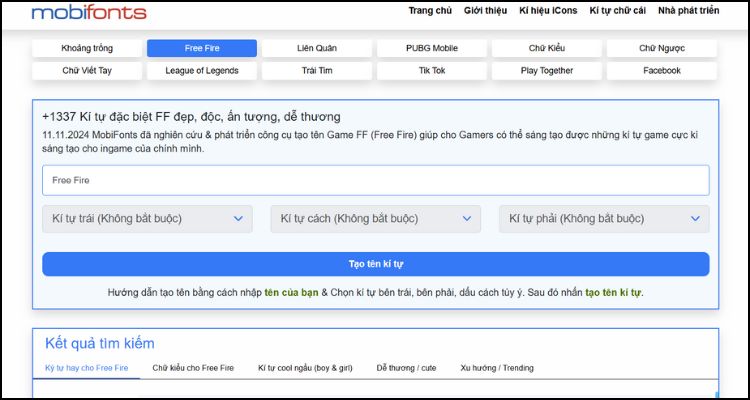Open the Dễ thương / cute tab
Screen dimensions: 750x400
tap(407, 368)
